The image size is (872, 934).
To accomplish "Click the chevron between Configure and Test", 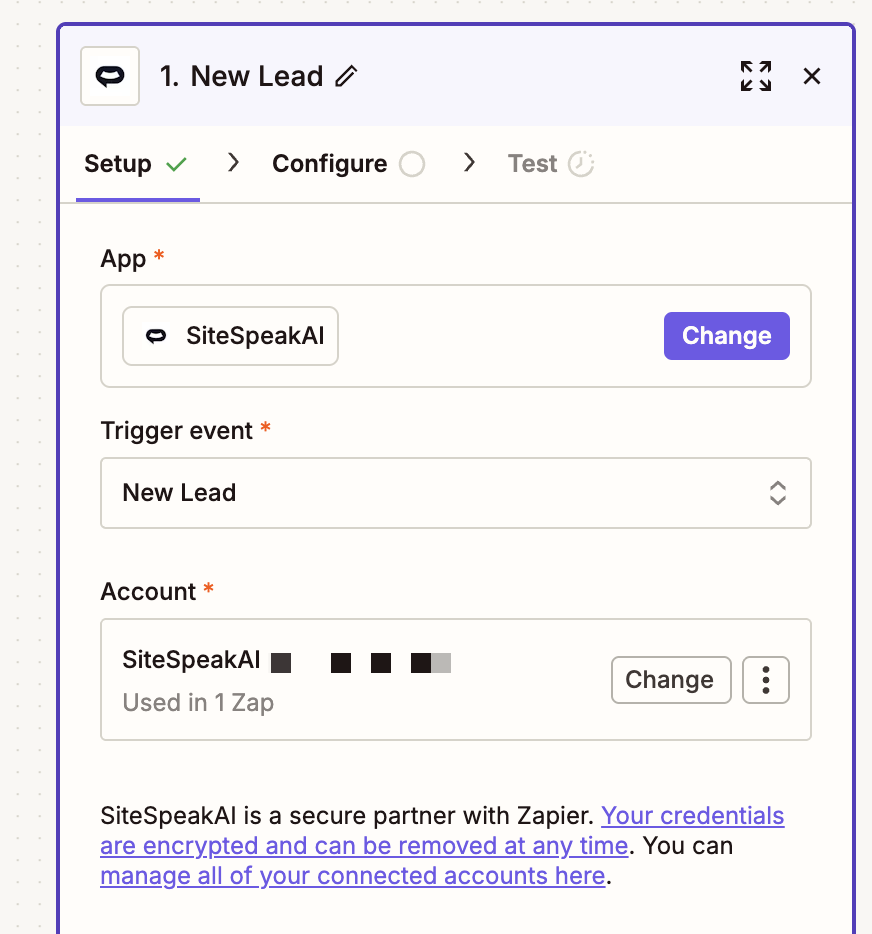I will [x=470, y=162].
